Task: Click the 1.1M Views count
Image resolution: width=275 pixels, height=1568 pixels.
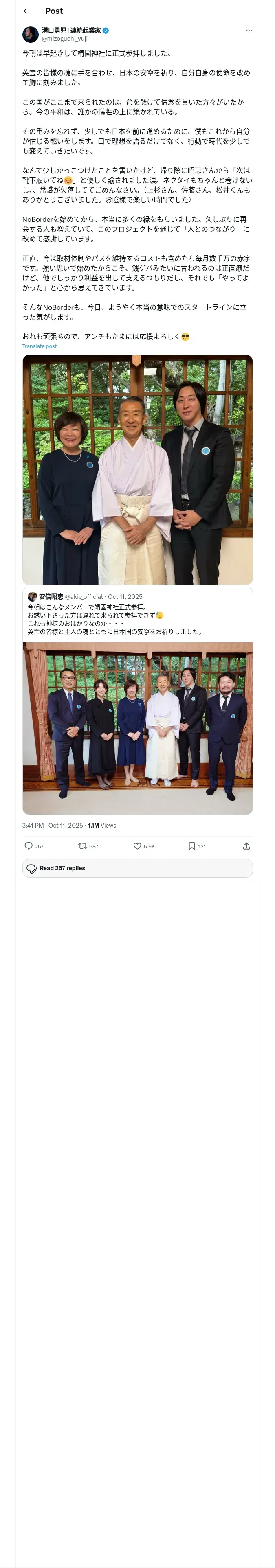Action: (x=102, y=826)
